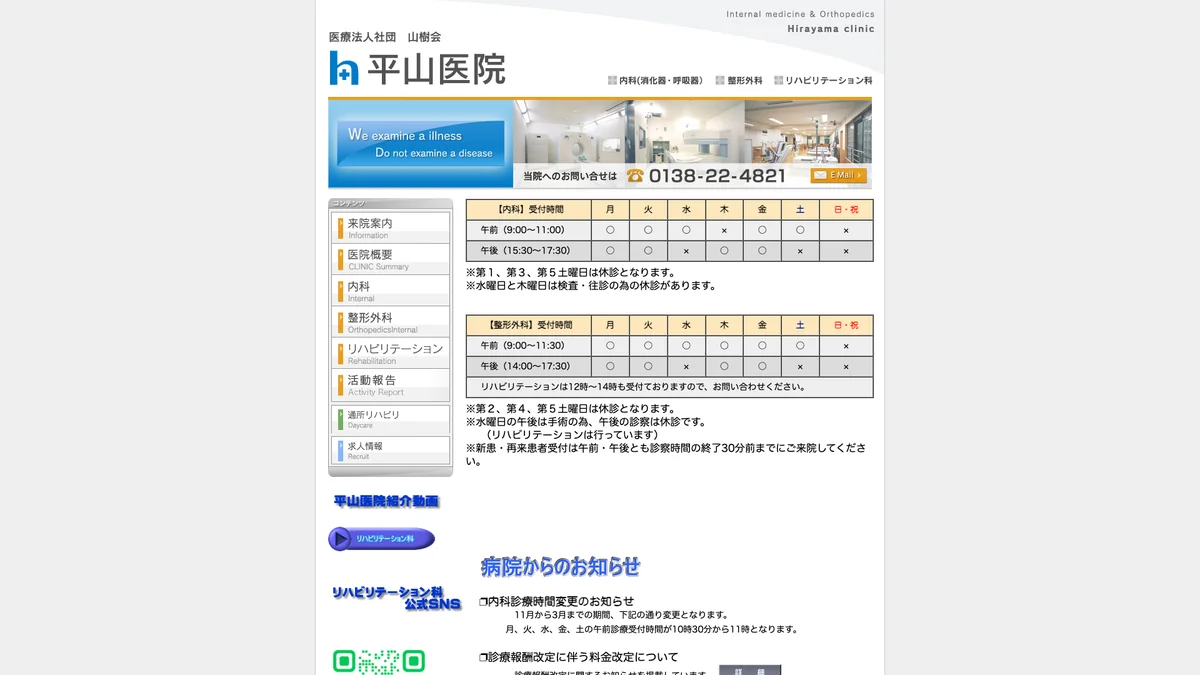Click 【整形外科】受付時間 table header
Viewport: 1200px width, 675px height.
529,325
